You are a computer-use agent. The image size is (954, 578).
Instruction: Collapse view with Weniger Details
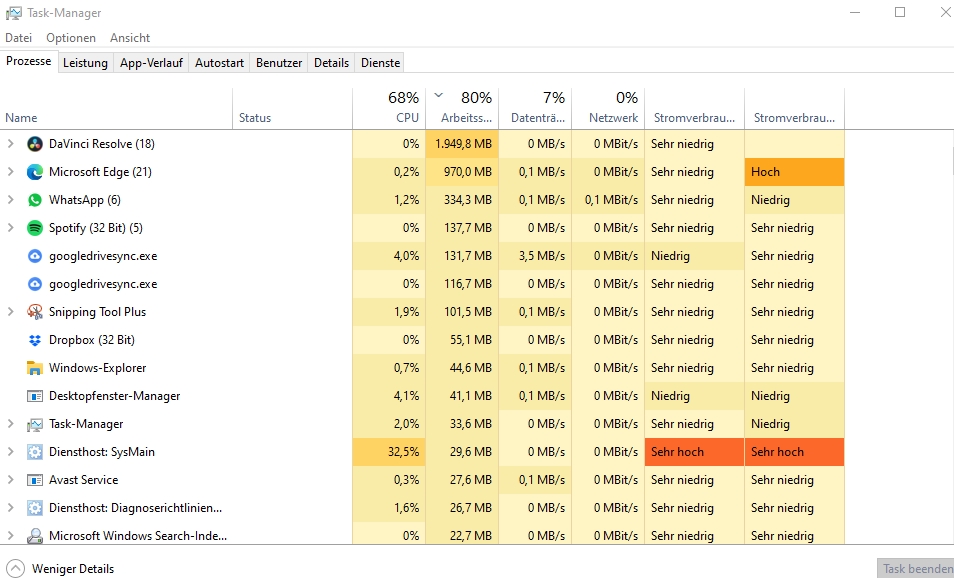60,569
